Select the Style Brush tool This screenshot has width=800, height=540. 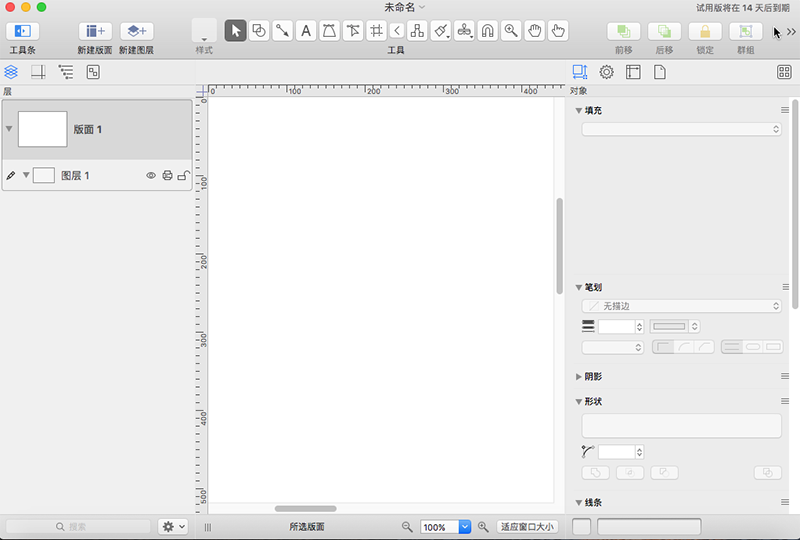point(440,31)
